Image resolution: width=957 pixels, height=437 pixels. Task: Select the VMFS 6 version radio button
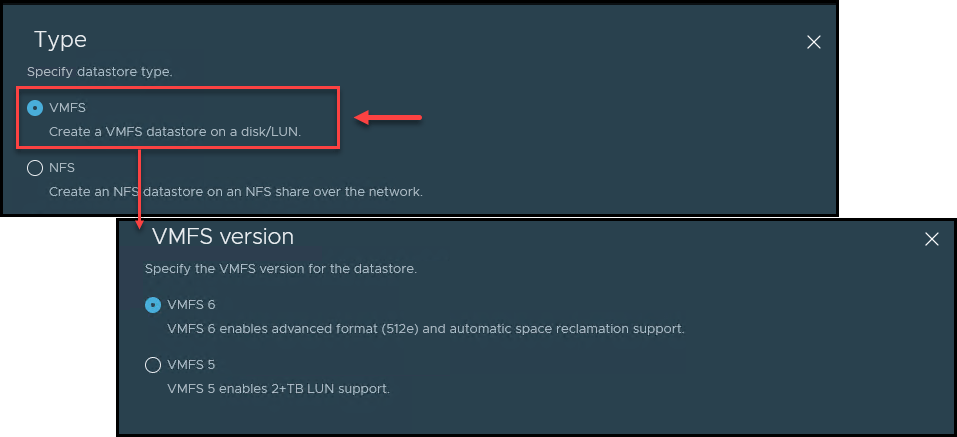(153, 305)
